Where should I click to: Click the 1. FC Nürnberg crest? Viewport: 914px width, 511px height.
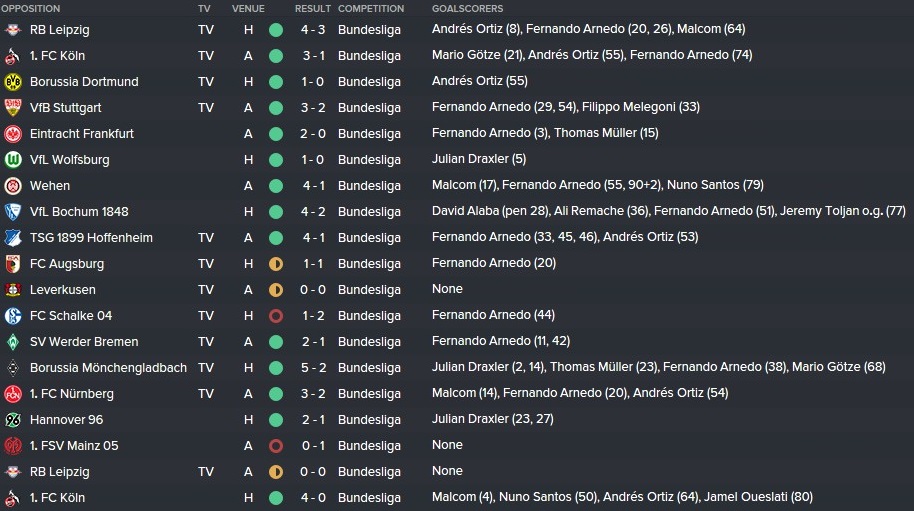point(13,394)
